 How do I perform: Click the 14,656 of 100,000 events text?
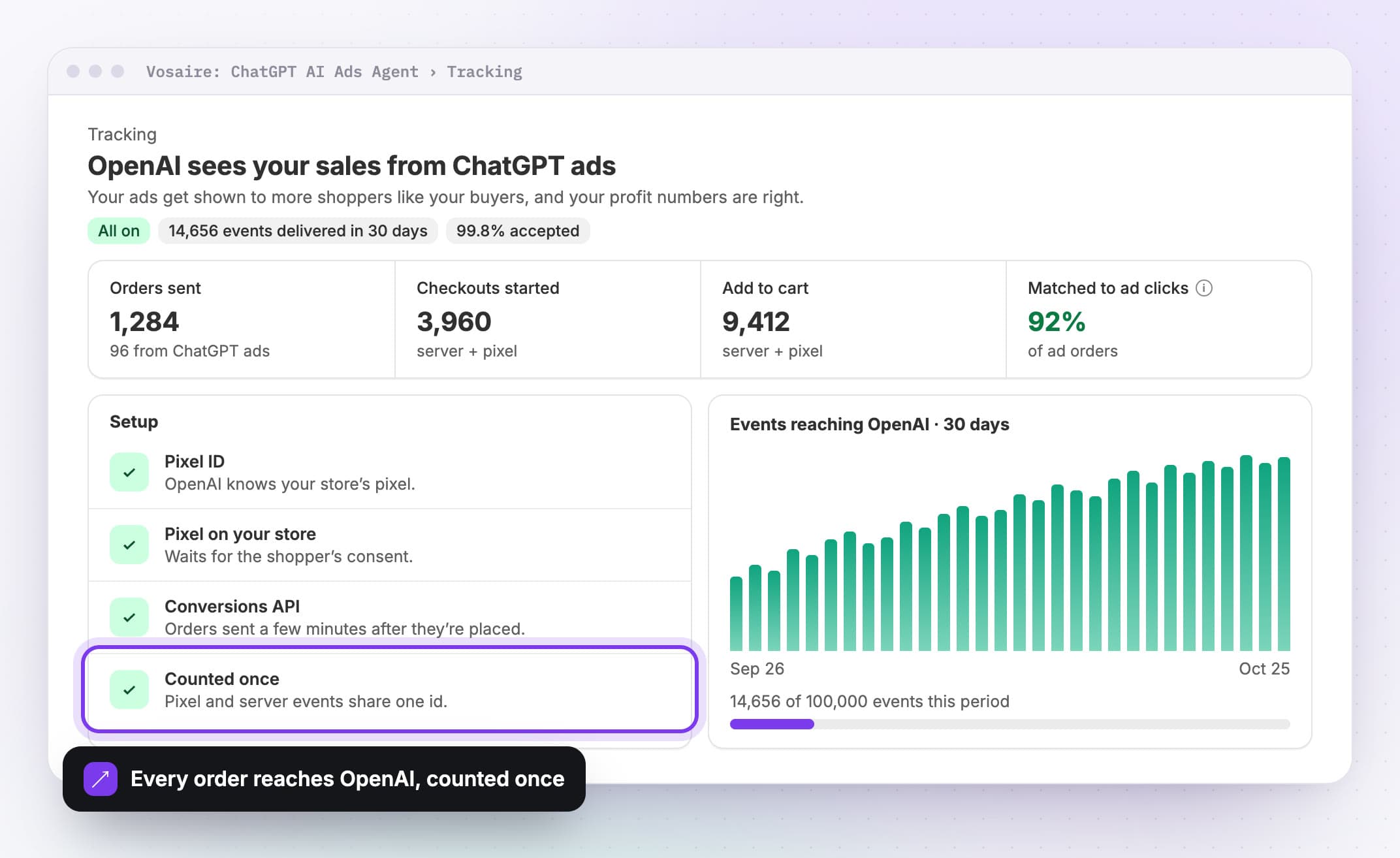click(x=870, y=701)
